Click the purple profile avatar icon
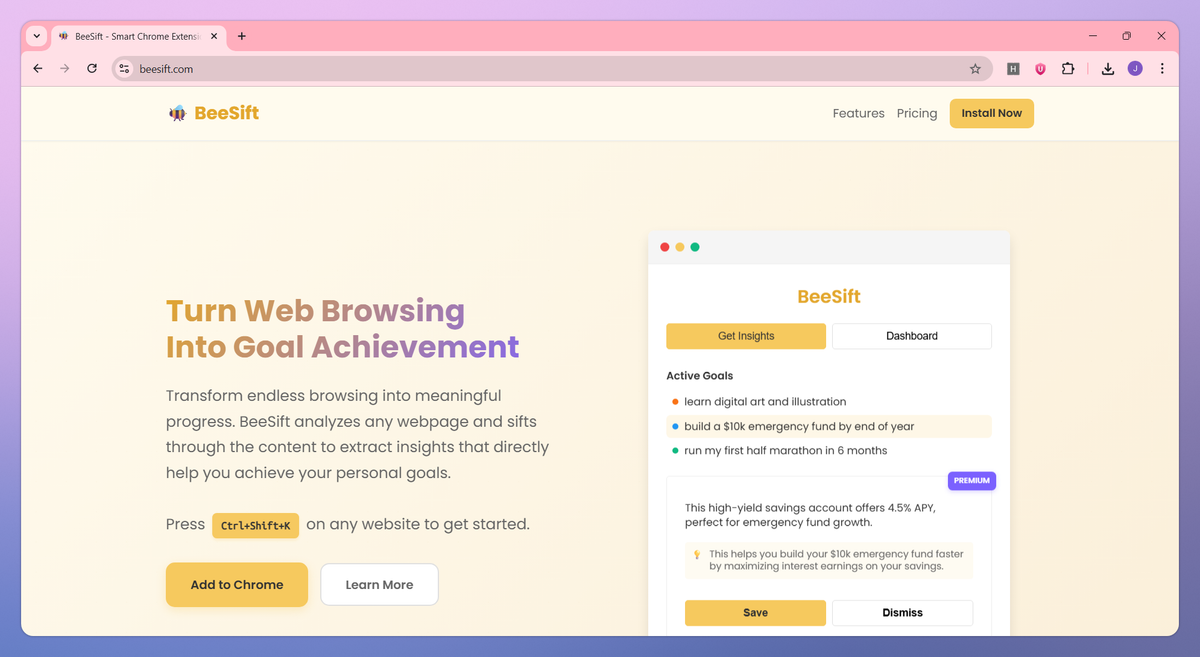 (1135, 69)
